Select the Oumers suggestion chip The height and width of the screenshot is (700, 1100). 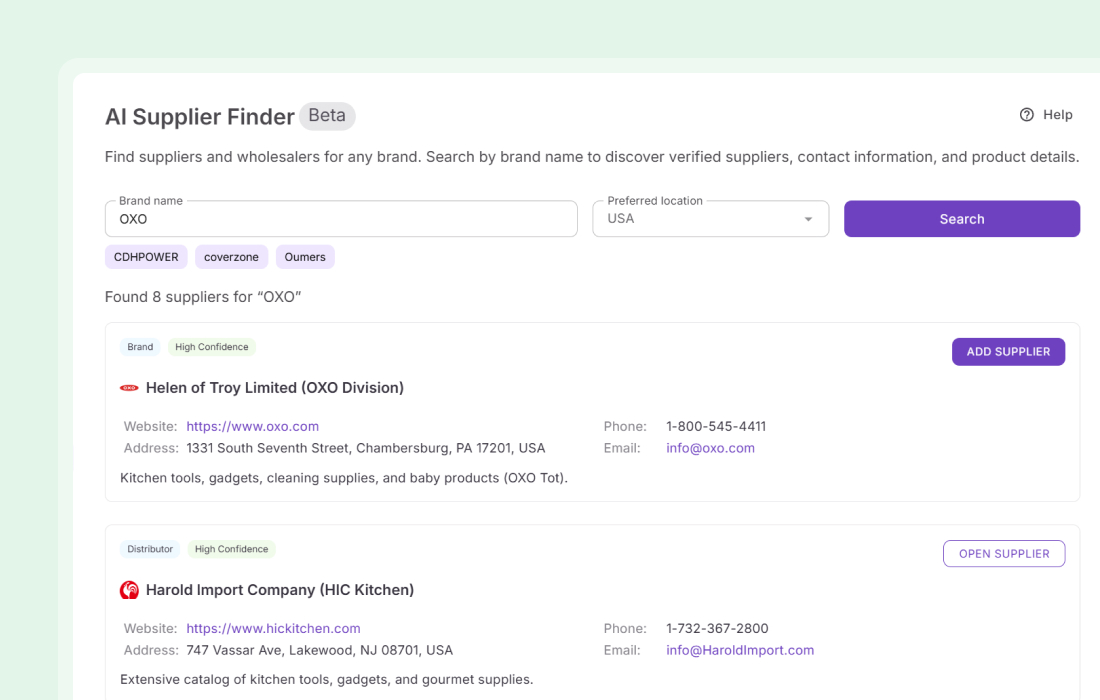(x=305, y=256)
